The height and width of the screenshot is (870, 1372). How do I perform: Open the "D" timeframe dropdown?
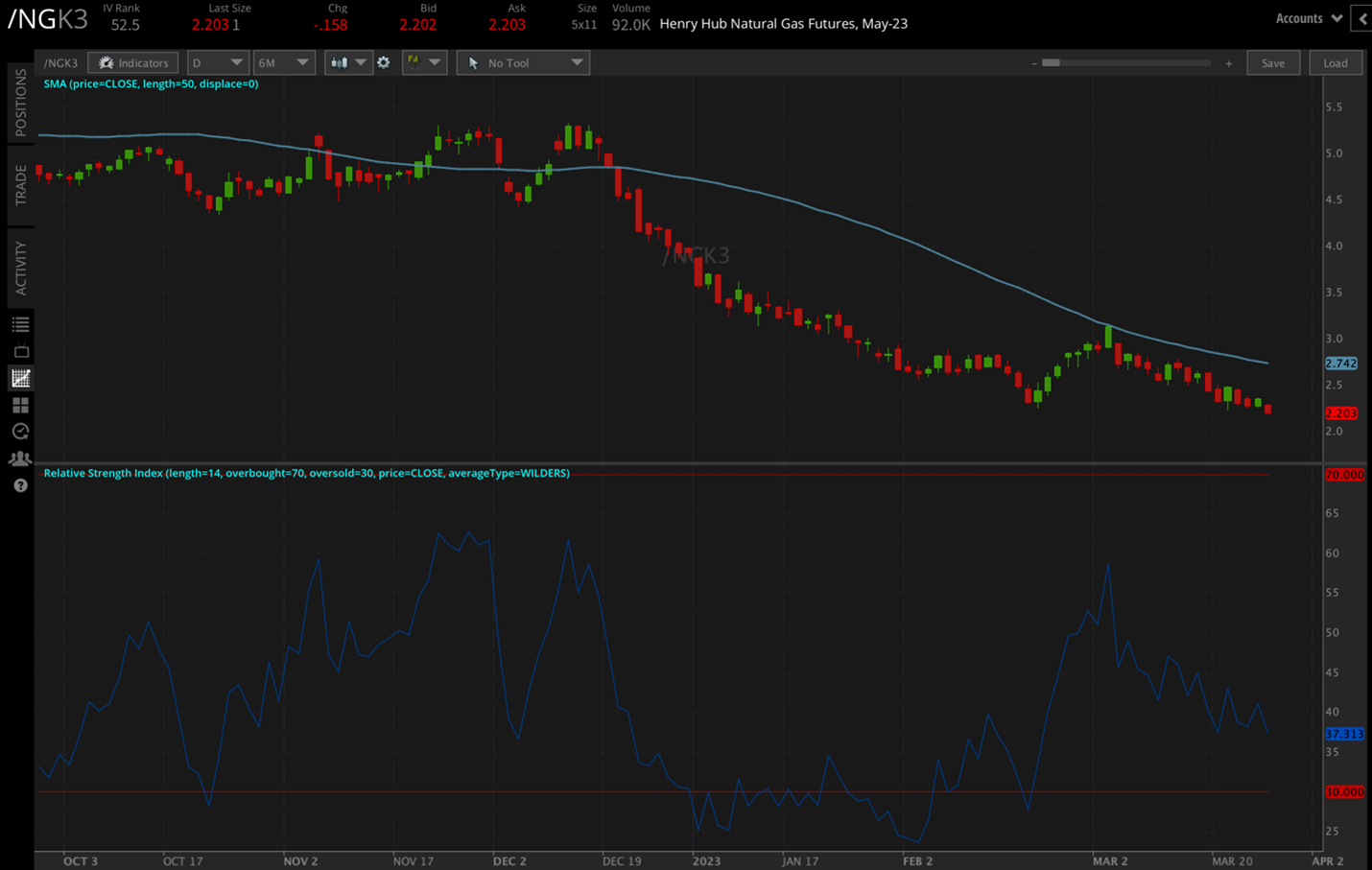(x=218, y=62)
